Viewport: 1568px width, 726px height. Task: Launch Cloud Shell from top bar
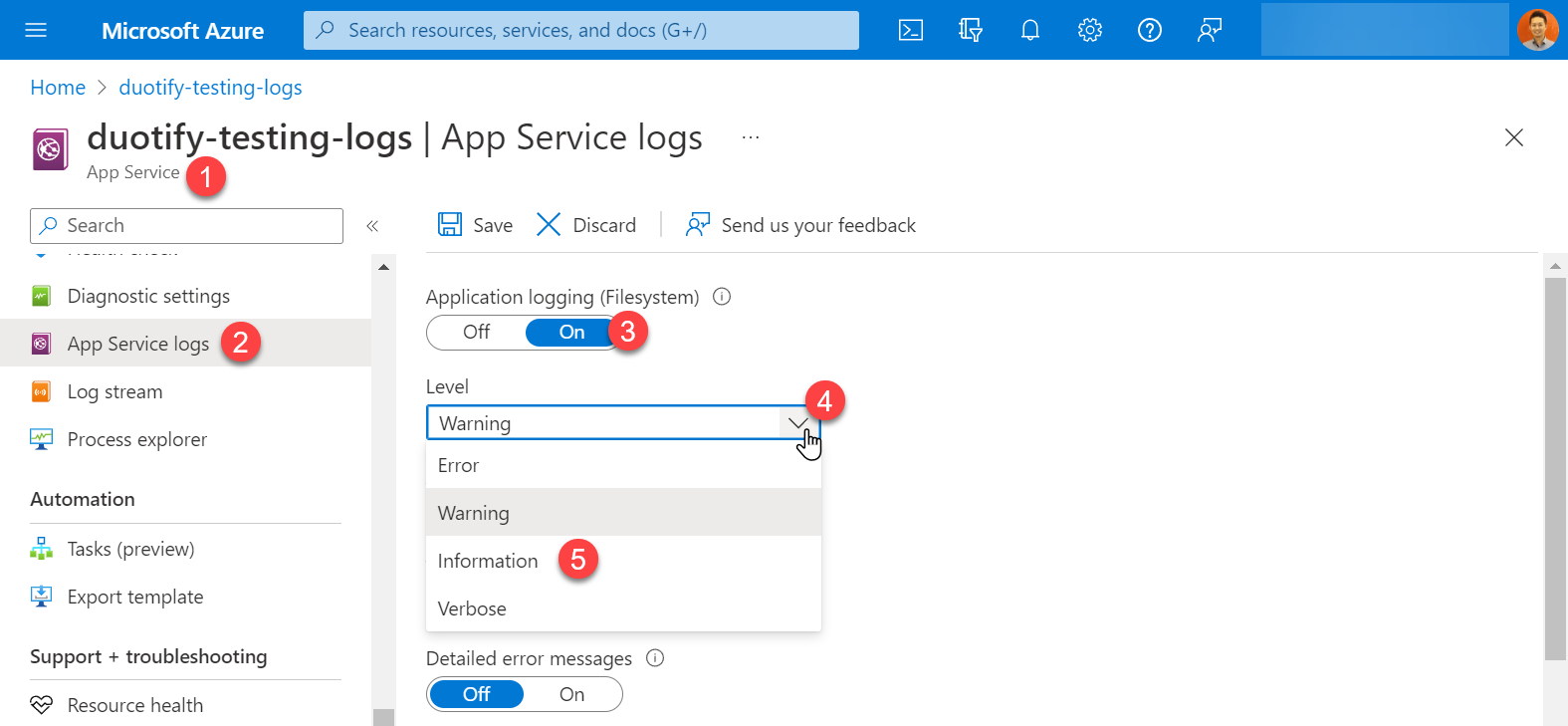click(x=911, y=30)
